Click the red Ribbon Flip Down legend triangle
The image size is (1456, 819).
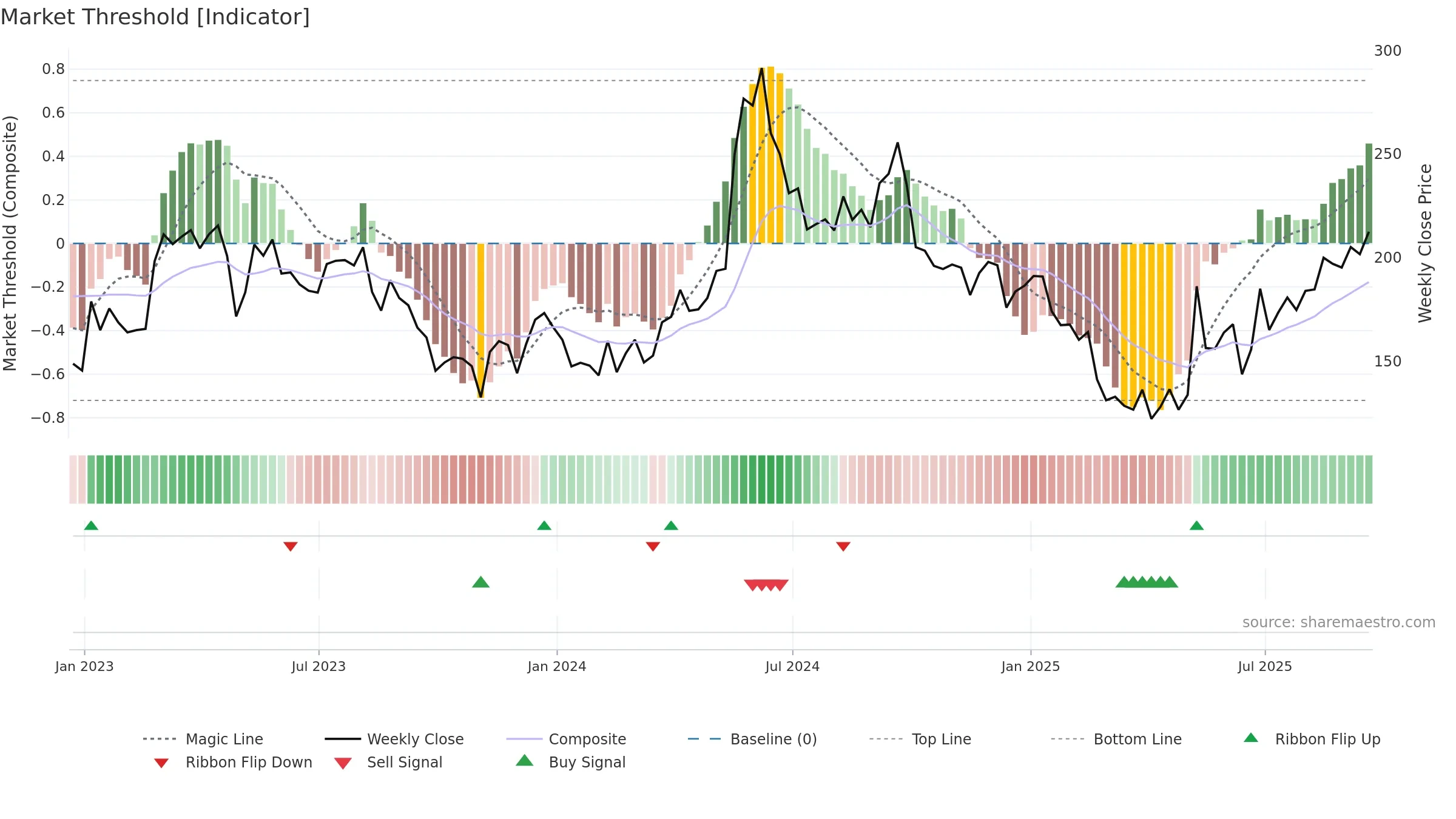coord(161,763)
